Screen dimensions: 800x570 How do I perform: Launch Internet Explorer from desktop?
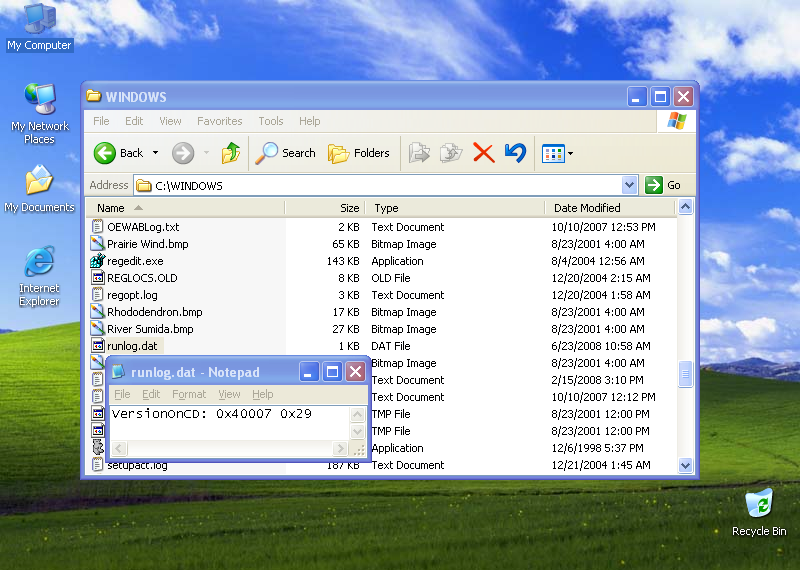pos(39,276)
